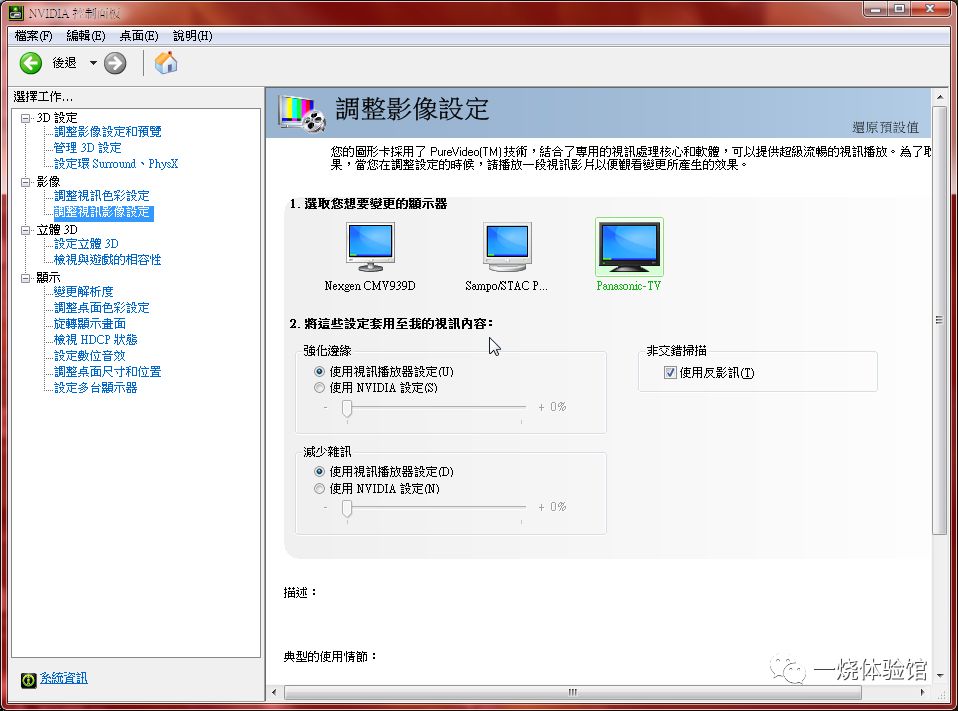Image resolution: width=958 pixels, height=711 pixels.
Task: Open 設定數位音效 page
Action: pyautogui.click(x=90, y=356)
